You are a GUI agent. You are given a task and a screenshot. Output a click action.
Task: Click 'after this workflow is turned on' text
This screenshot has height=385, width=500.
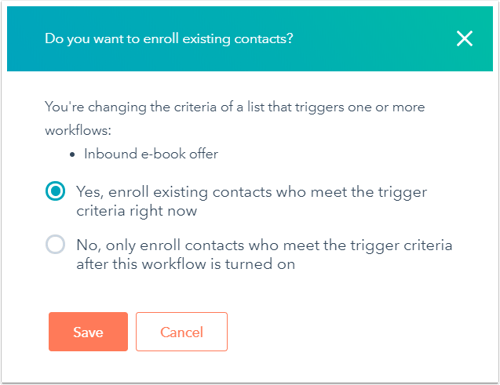tap(186, 264)
